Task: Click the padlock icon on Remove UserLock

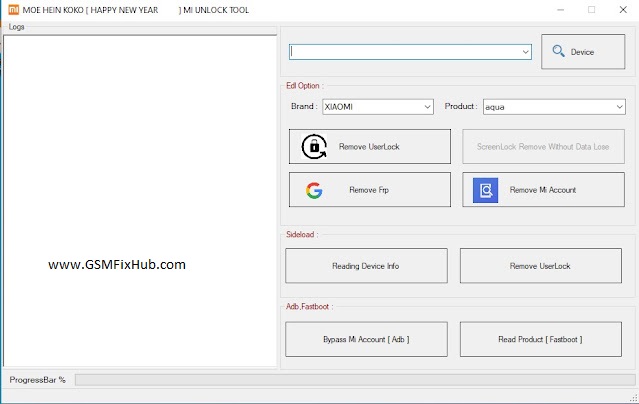Action: [x=314, y=146]
